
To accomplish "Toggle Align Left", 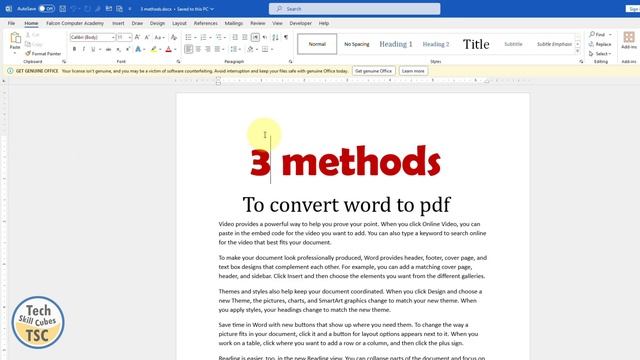I will [188, 49].
